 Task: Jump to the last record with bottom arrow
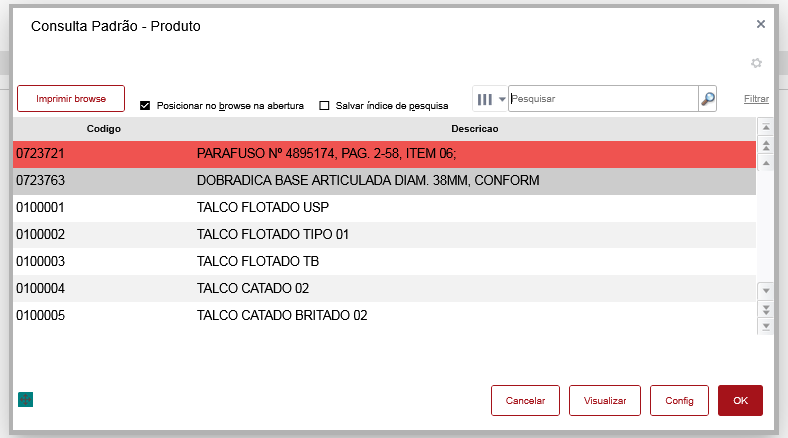[767, 325]
